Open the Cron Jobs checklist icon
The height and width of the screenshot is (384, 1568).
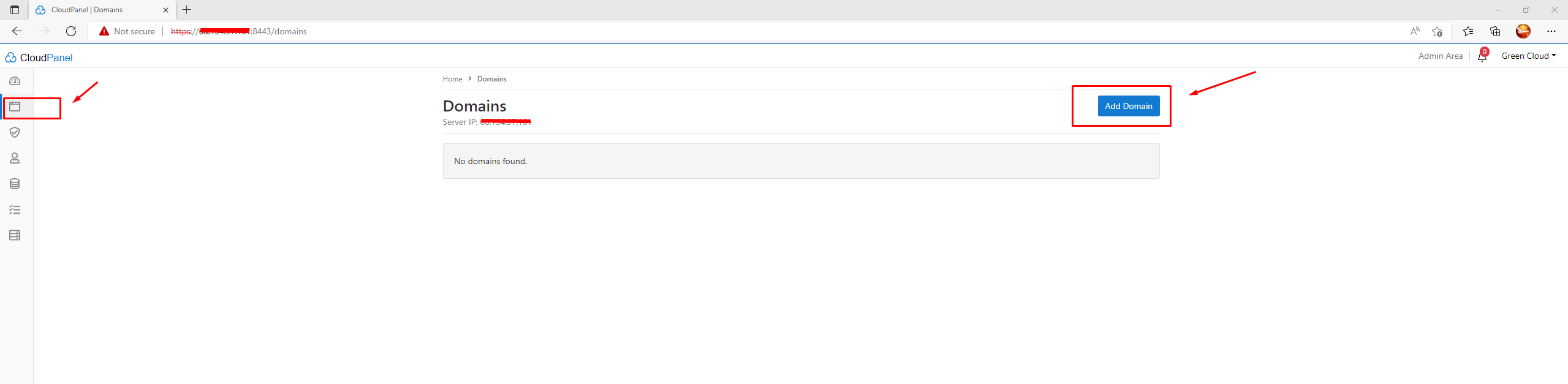[x=15, y=209]
